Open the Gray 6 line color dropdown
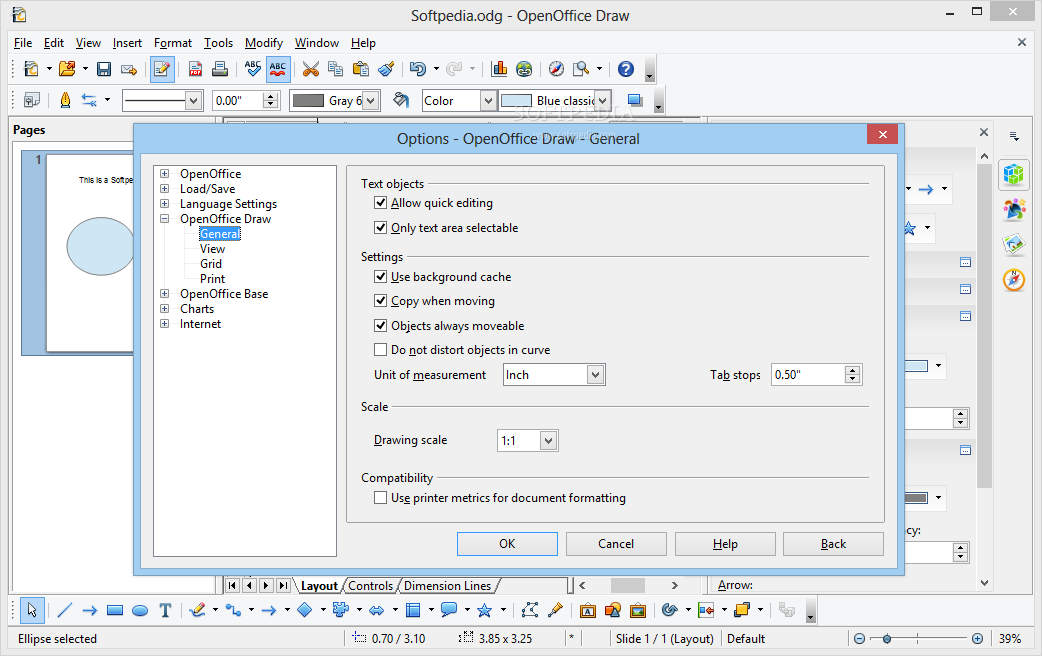This screenshot has width=1042, height=656. pyautogui.click(x=371, y=100)
